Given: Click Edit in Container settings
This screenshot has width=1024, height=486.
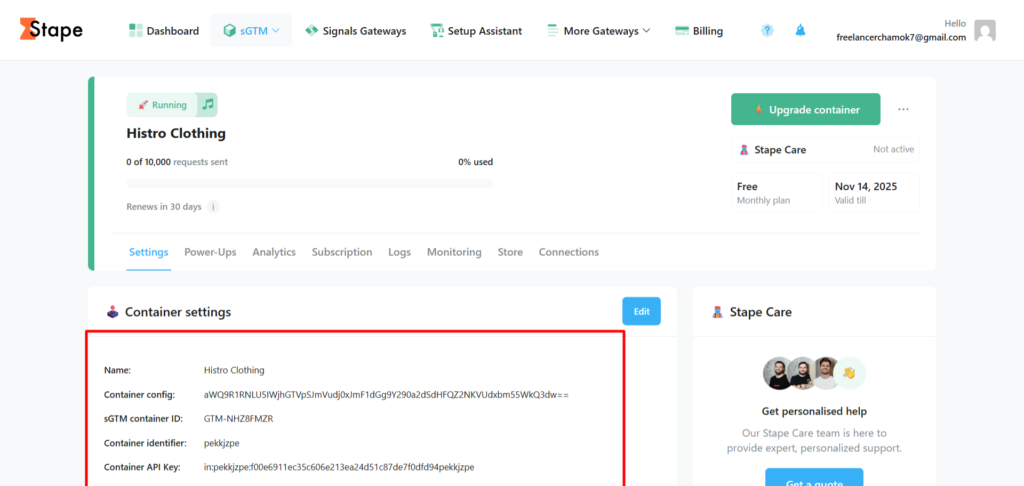Looking at the screenshot, I should point(641,312).
